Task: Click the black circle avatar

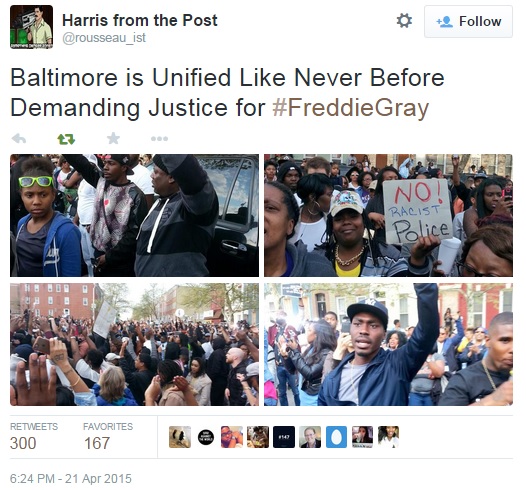Action: click(206, 437)
